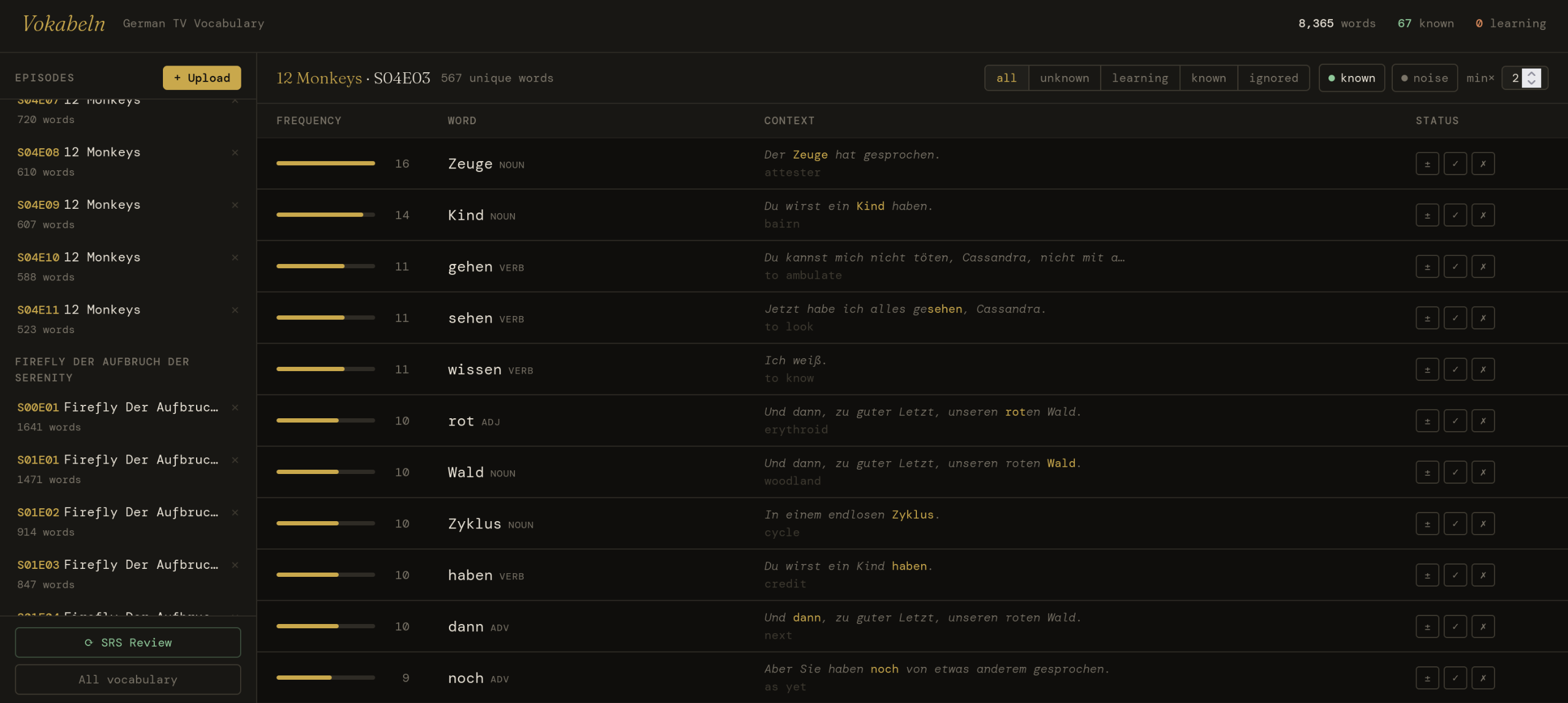
Task: Toggle the known dot filter
Action: (1351, 78)
